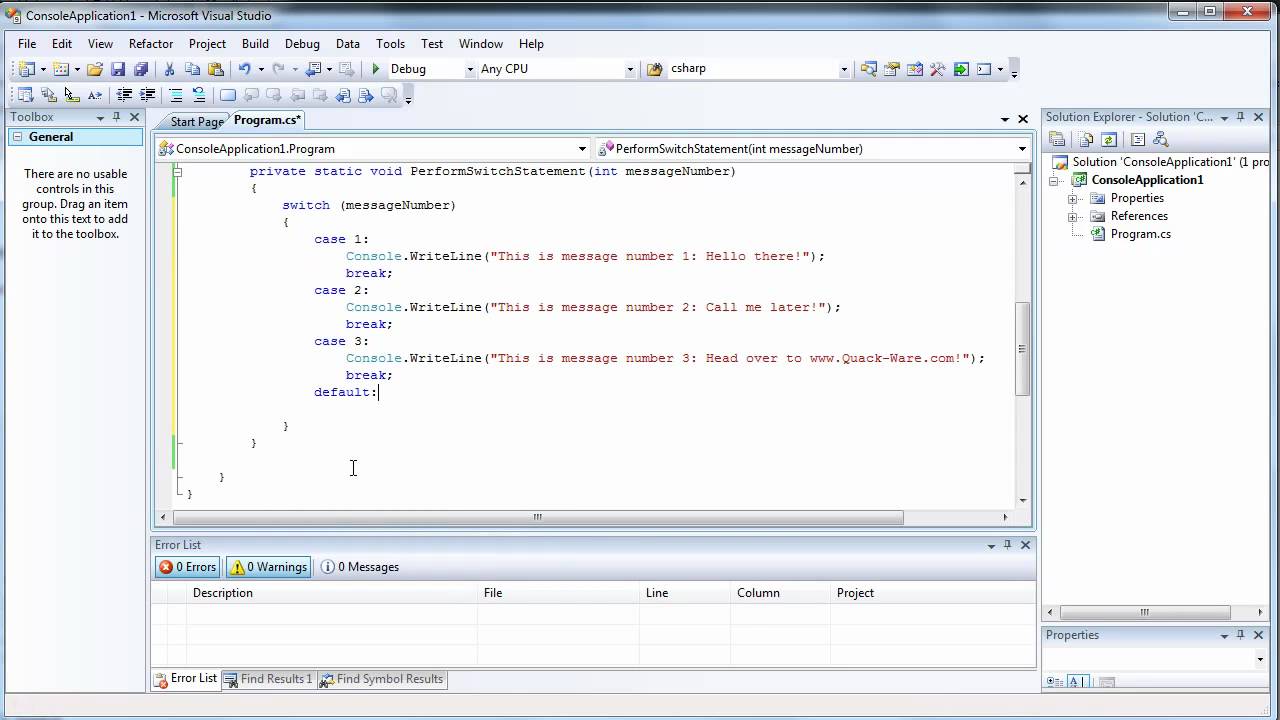
Task: Open the csharp find combo box
Action: 844,69
